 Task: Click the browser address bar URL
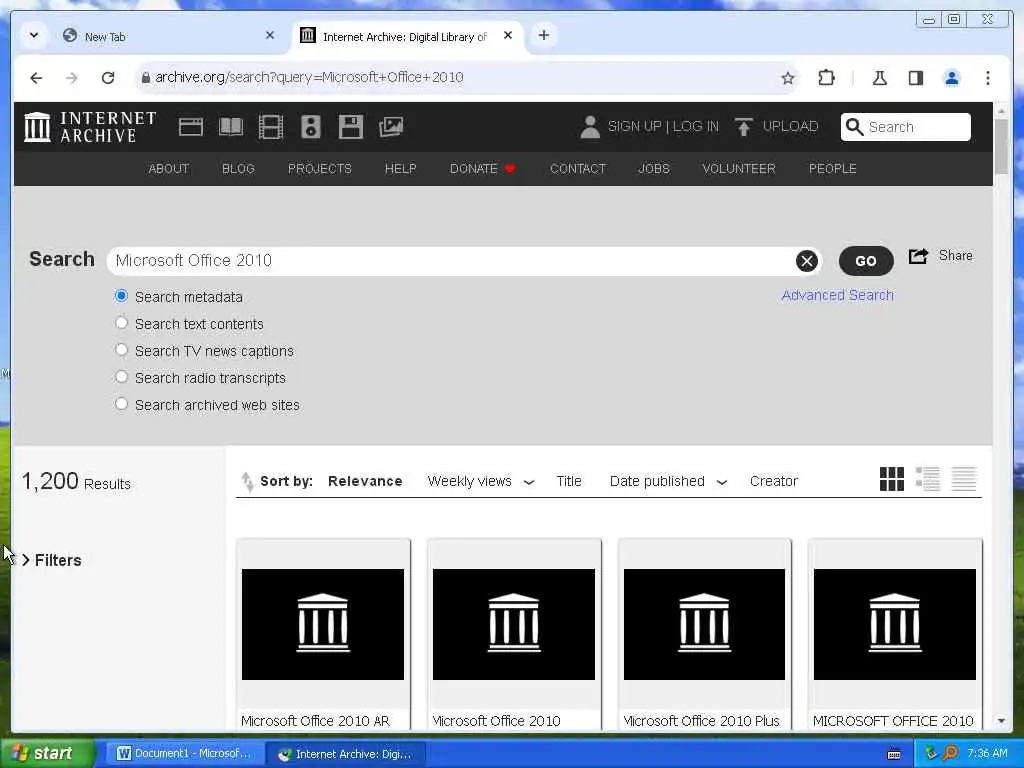tap(309, 78)
